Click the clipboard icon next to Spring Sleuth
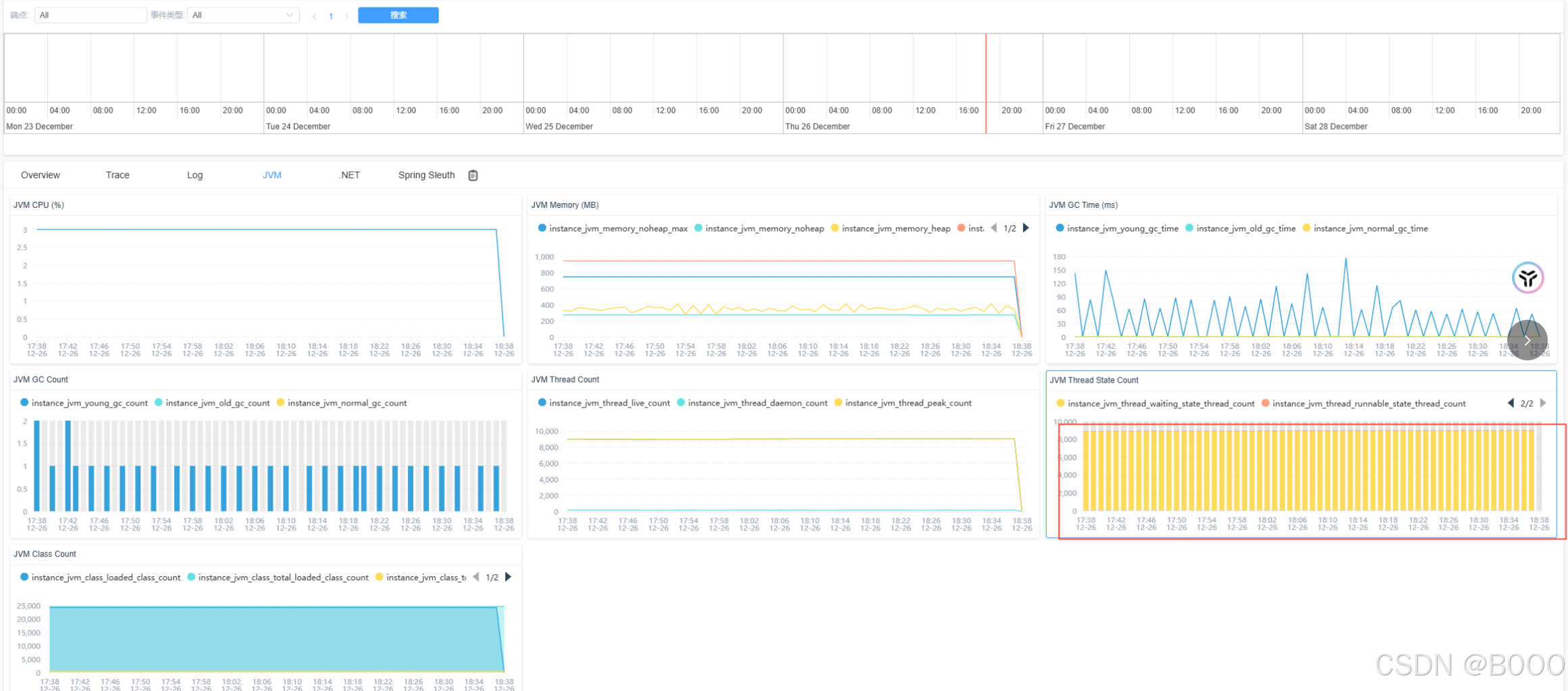The width and height of the screenshot is (1568, 691). coord(473,175)
